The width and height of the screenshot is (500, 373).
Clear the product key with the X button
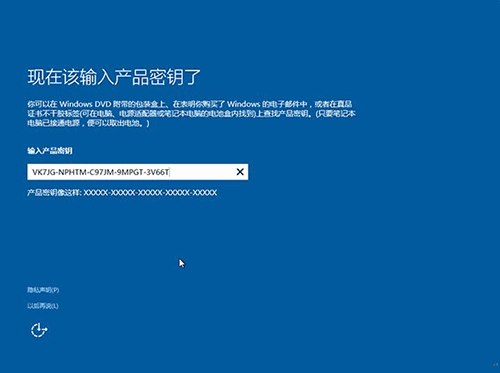(240, 172)
